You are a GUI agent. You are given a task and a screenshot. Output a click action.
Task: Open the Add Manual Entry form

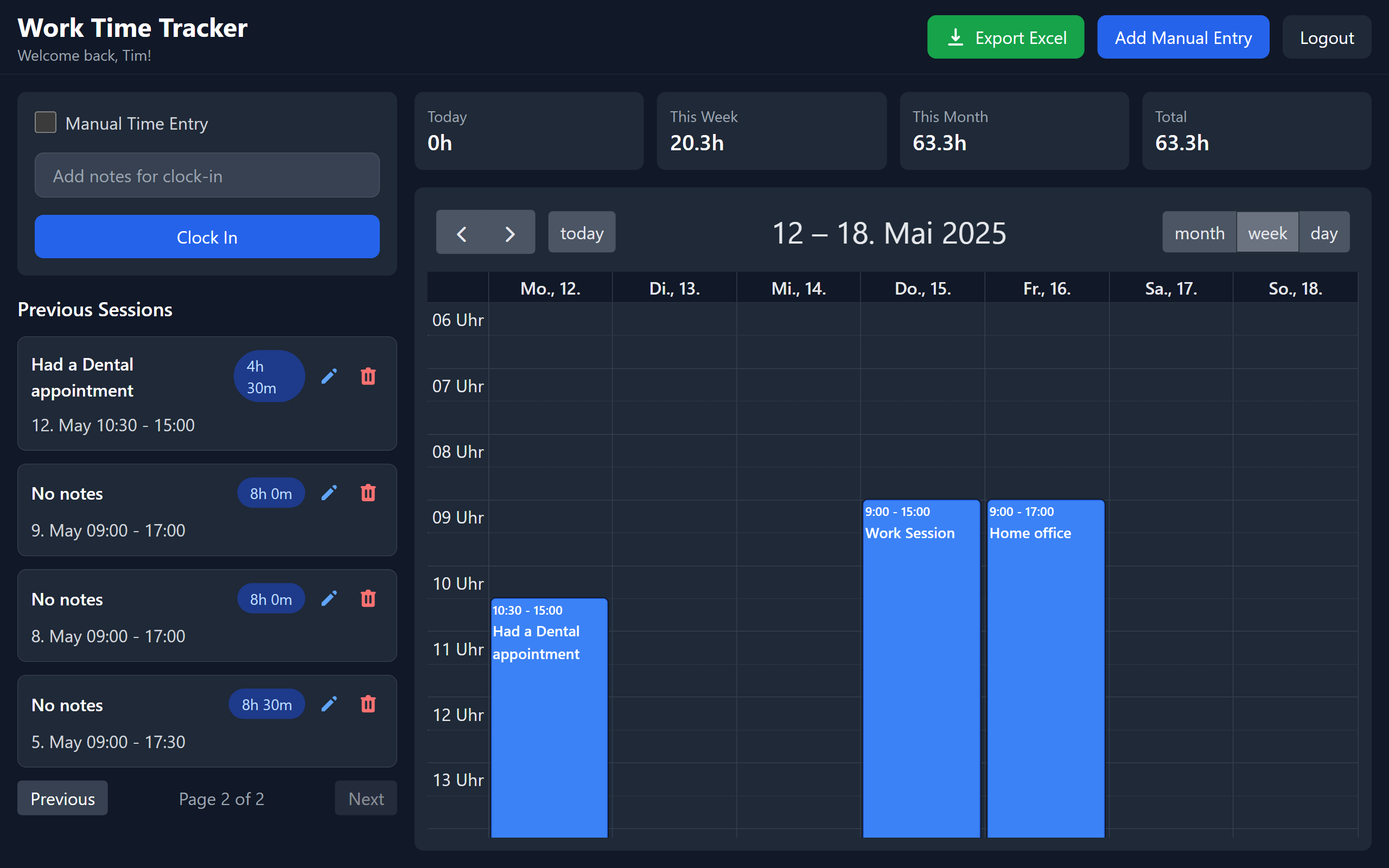1183,37
